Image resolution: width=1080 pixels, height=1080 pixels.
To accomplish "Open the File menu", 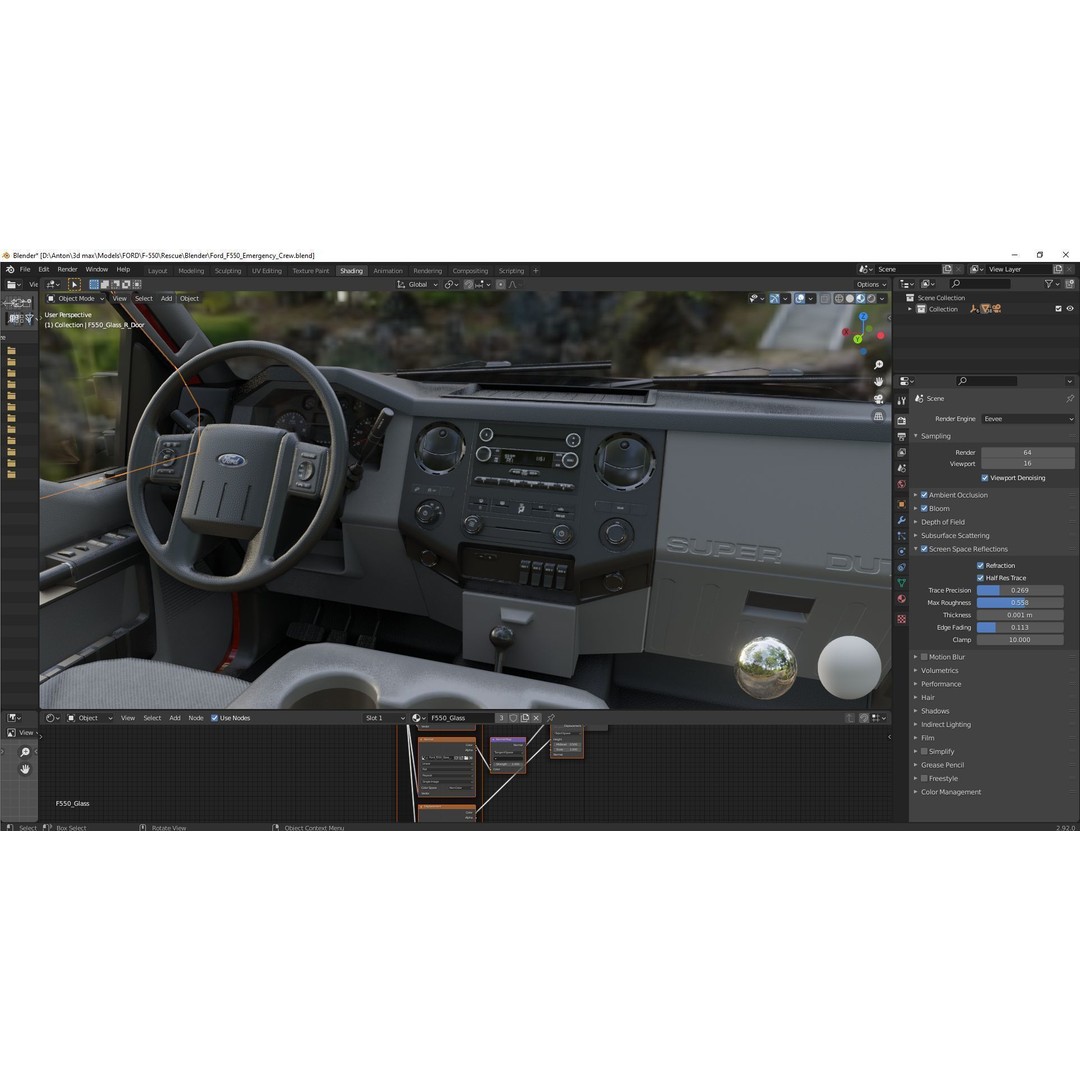I will click(x=25, y=269).
